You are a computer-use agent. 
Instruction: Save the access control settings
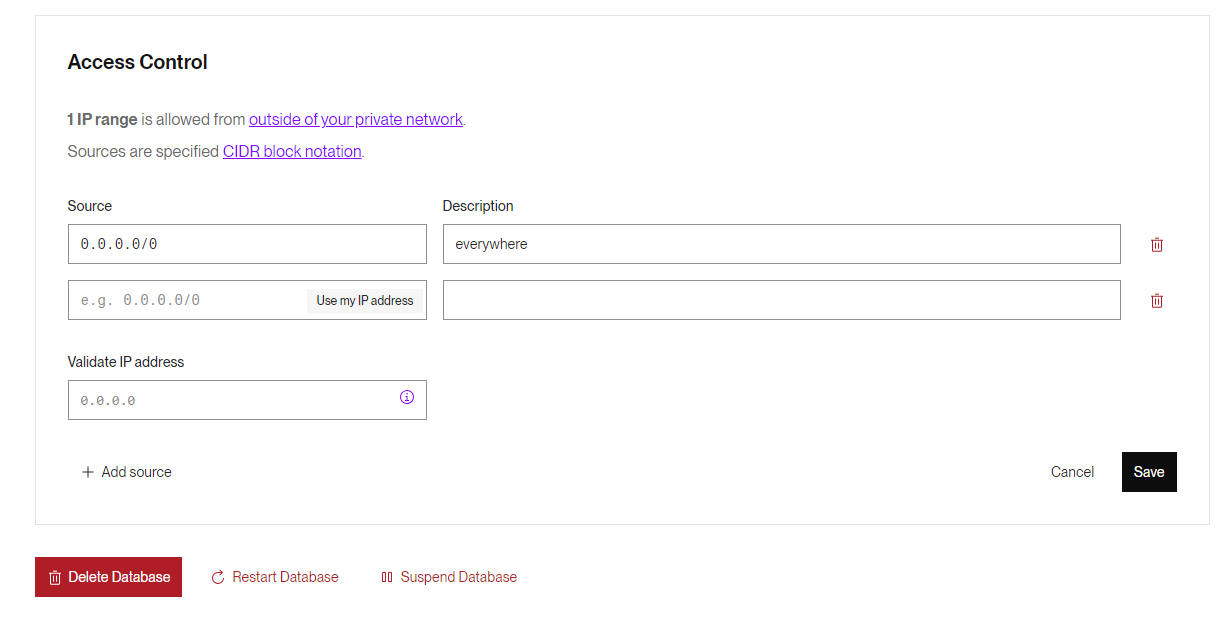tap(1149, 472)
